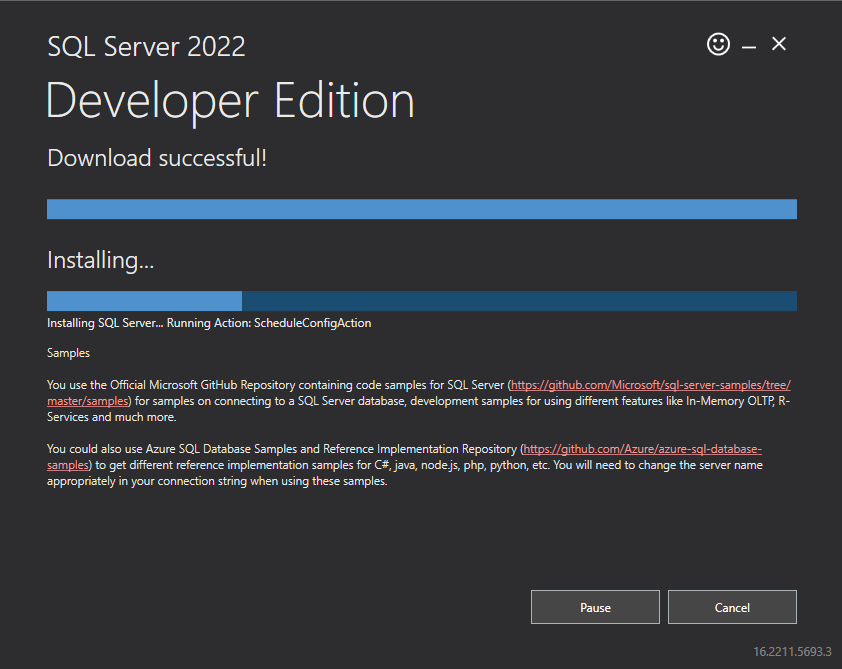Click the 'Download successful!' message
Viewport: 842px width, 669px height.
coord(157,158)
